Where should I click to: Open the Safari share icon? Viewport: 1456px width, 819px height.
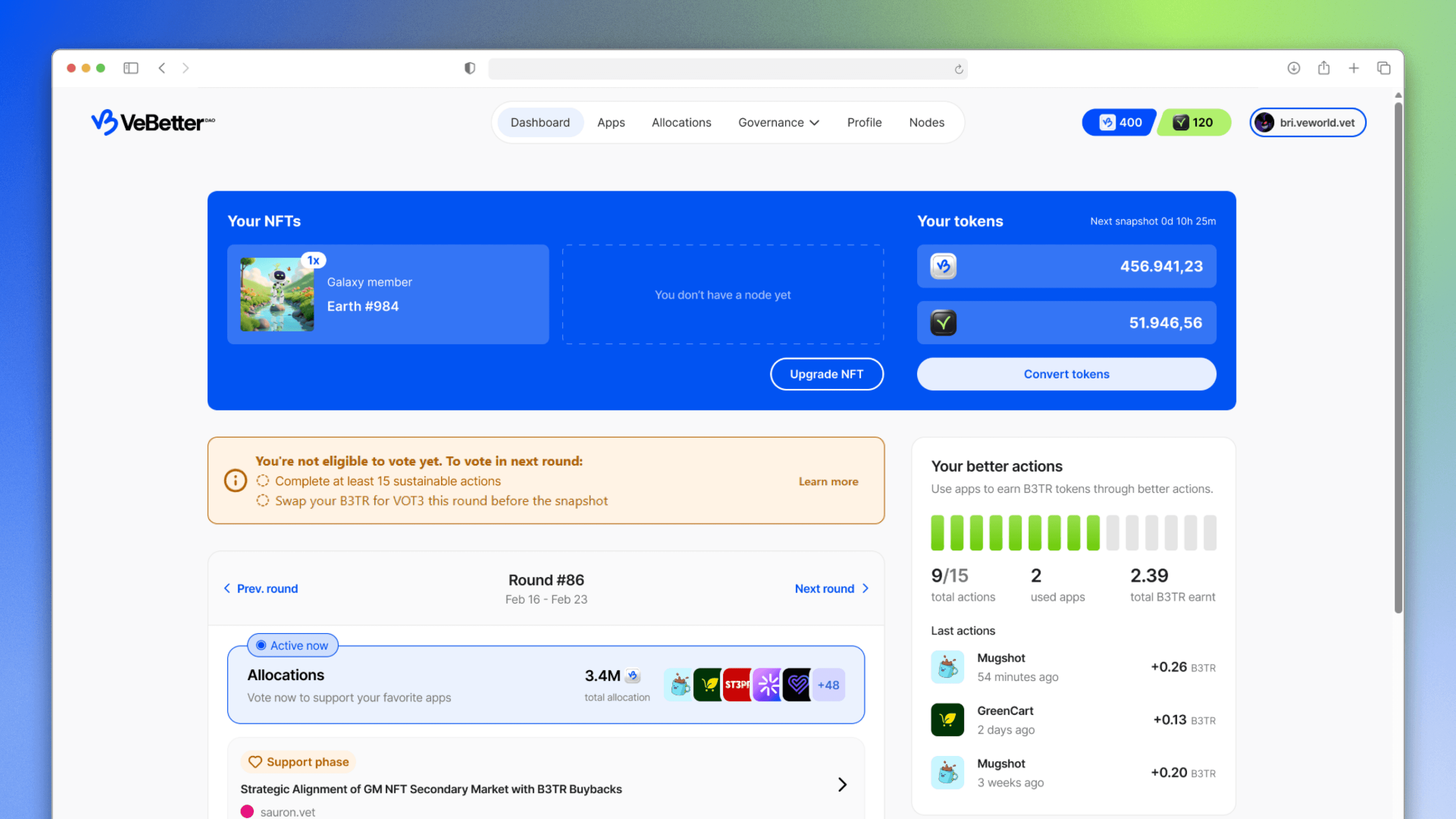click(x=1323, y=68)
